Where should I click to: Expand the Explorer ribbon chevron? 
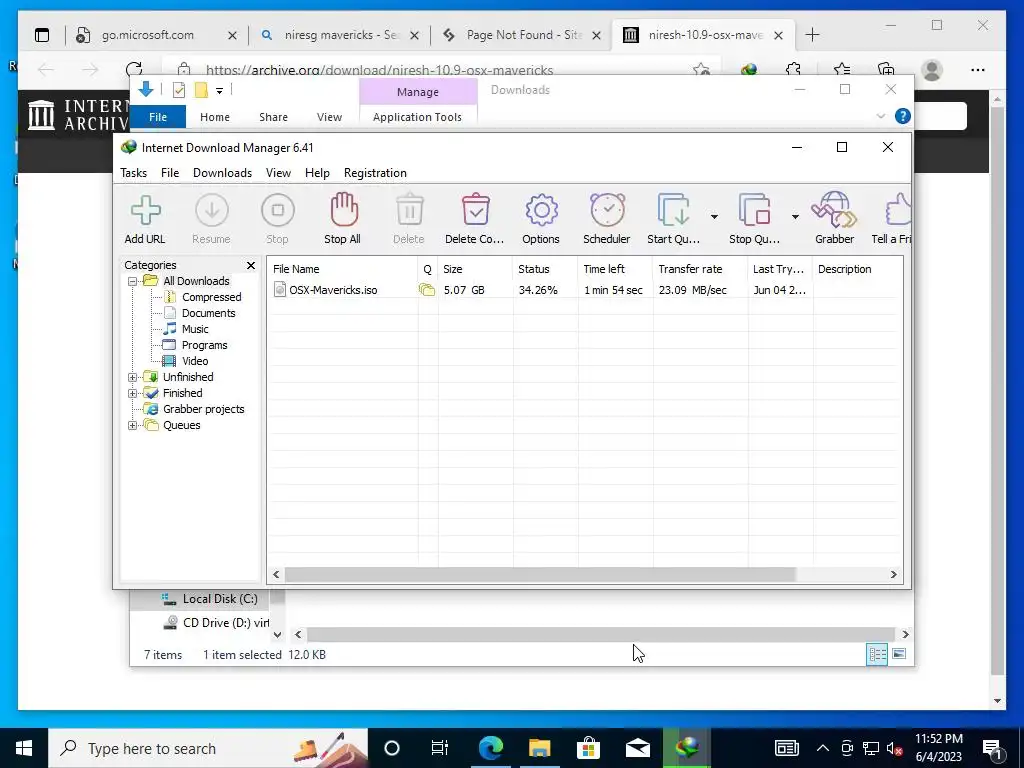pyautogui.click(x=881, y=116)
